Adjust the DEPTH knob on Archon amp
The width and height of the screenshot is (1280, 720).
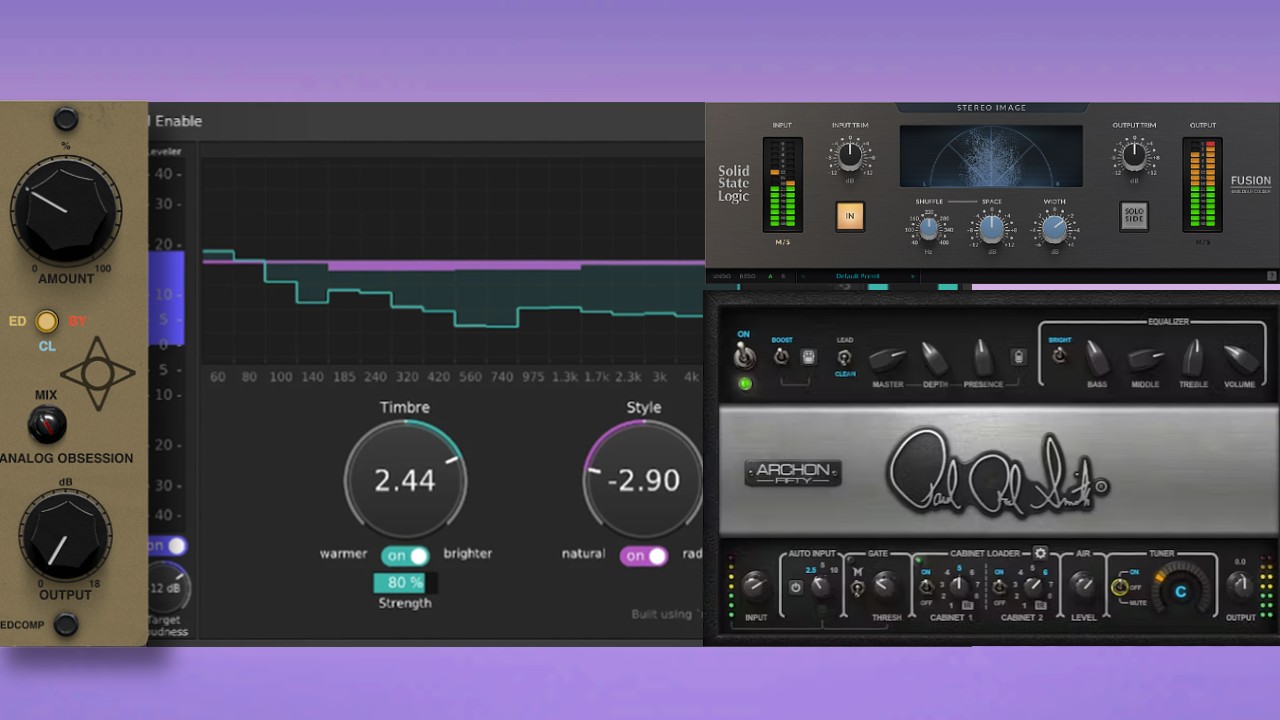click(934, 358)
